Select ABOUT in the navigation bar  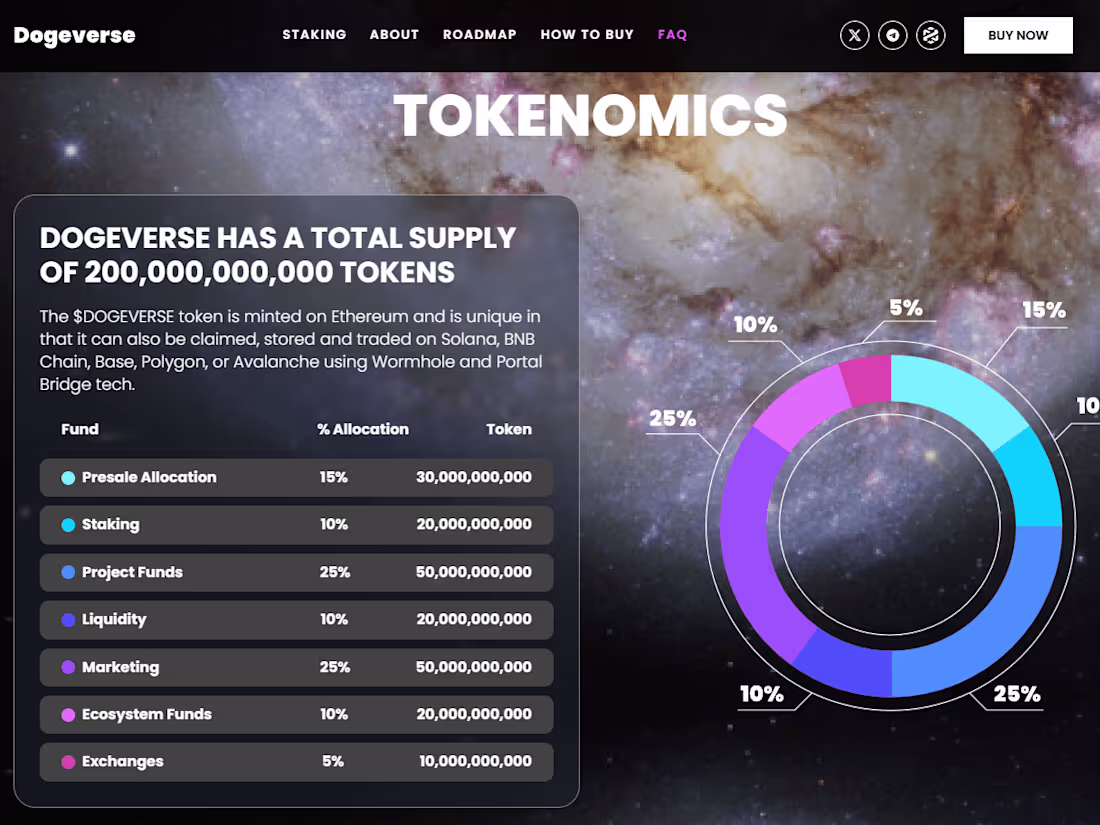point(394,34)
